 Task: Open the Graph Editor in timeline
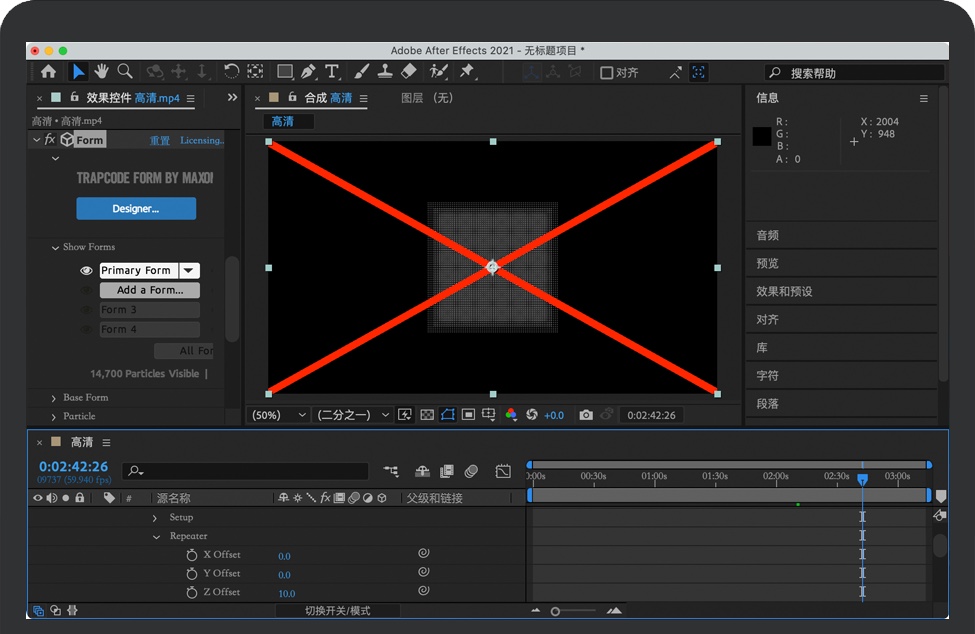coord(503,471)
